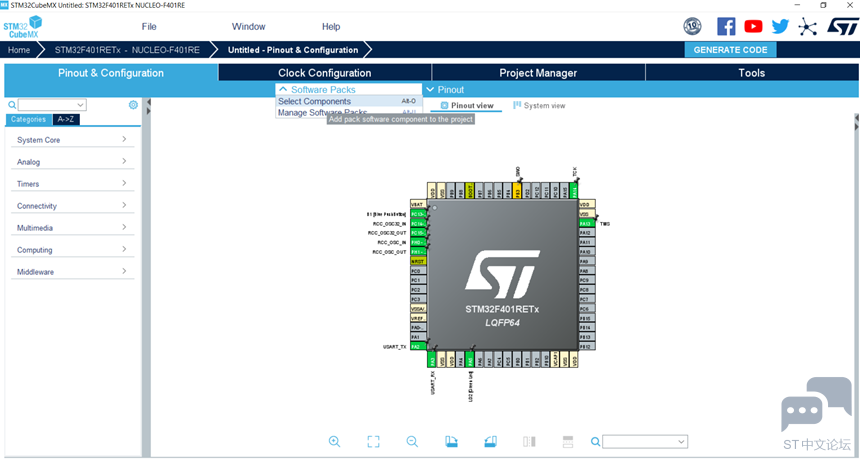Click Untitled - Pinout & Configuration breadcrumb

(293, 50)
